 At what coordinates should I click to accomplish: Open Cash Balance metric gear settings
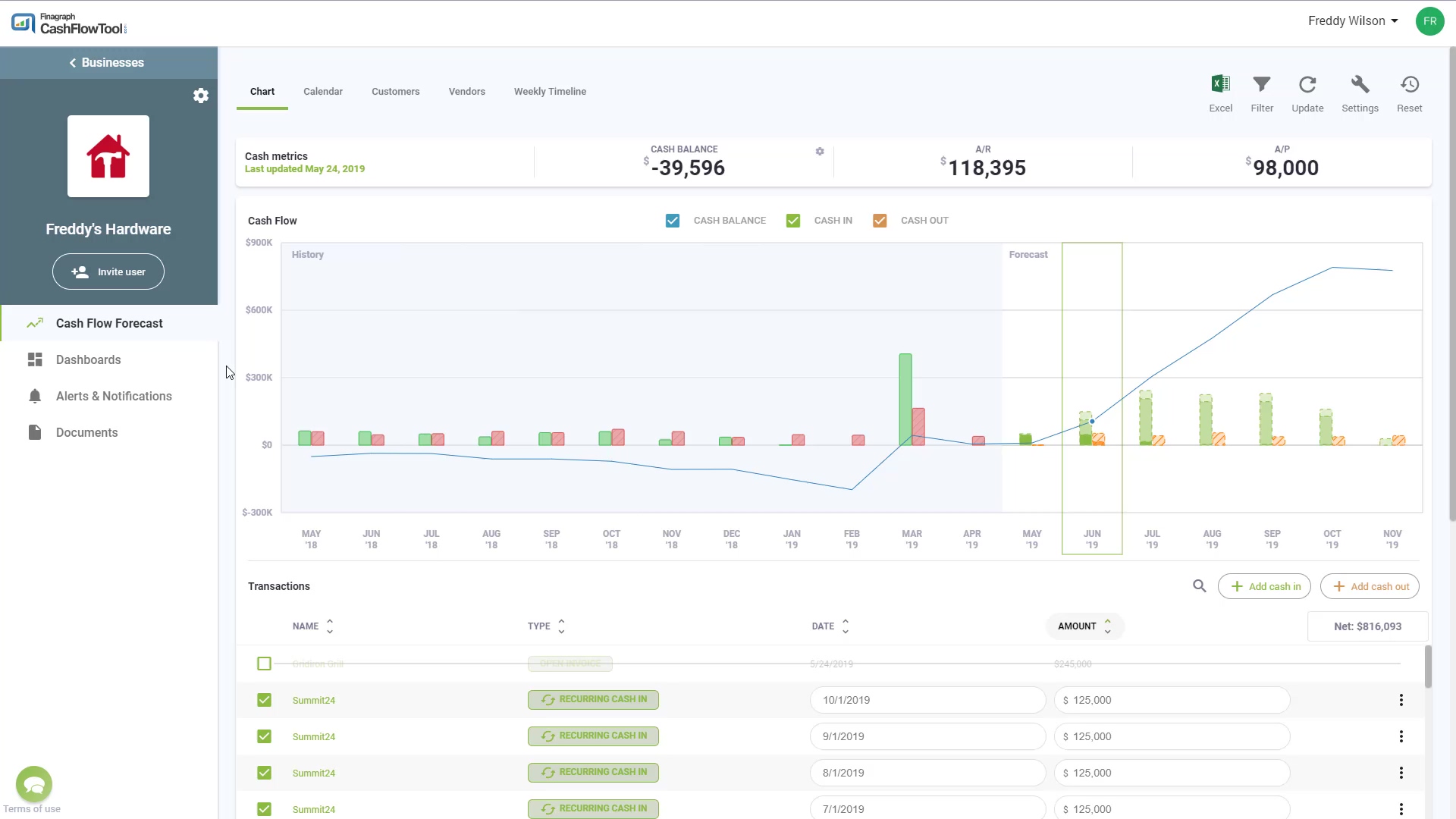820,152
